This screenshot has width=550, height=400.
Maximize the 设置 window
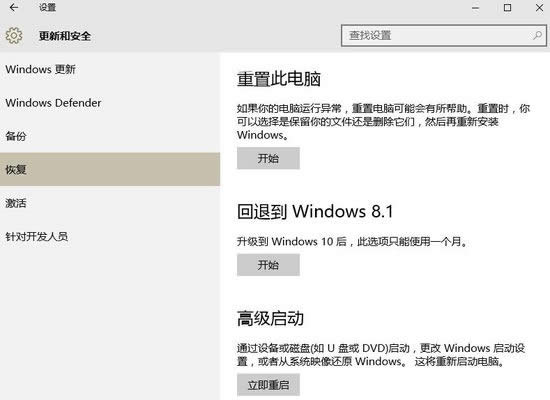point(507,7)
